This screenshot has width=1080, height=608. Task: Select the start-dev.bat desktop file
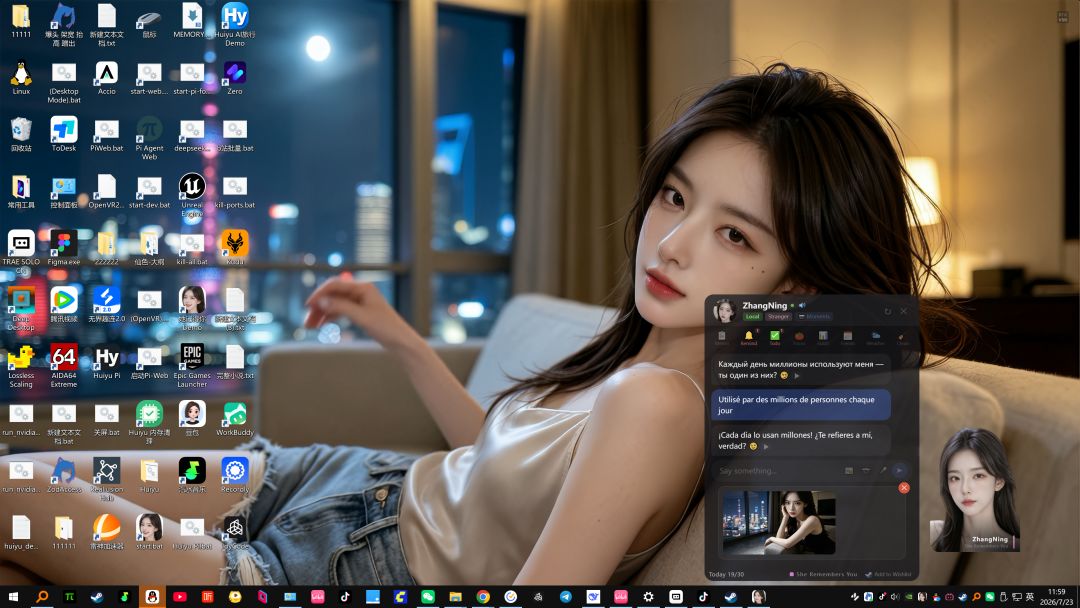pos(149,191)
